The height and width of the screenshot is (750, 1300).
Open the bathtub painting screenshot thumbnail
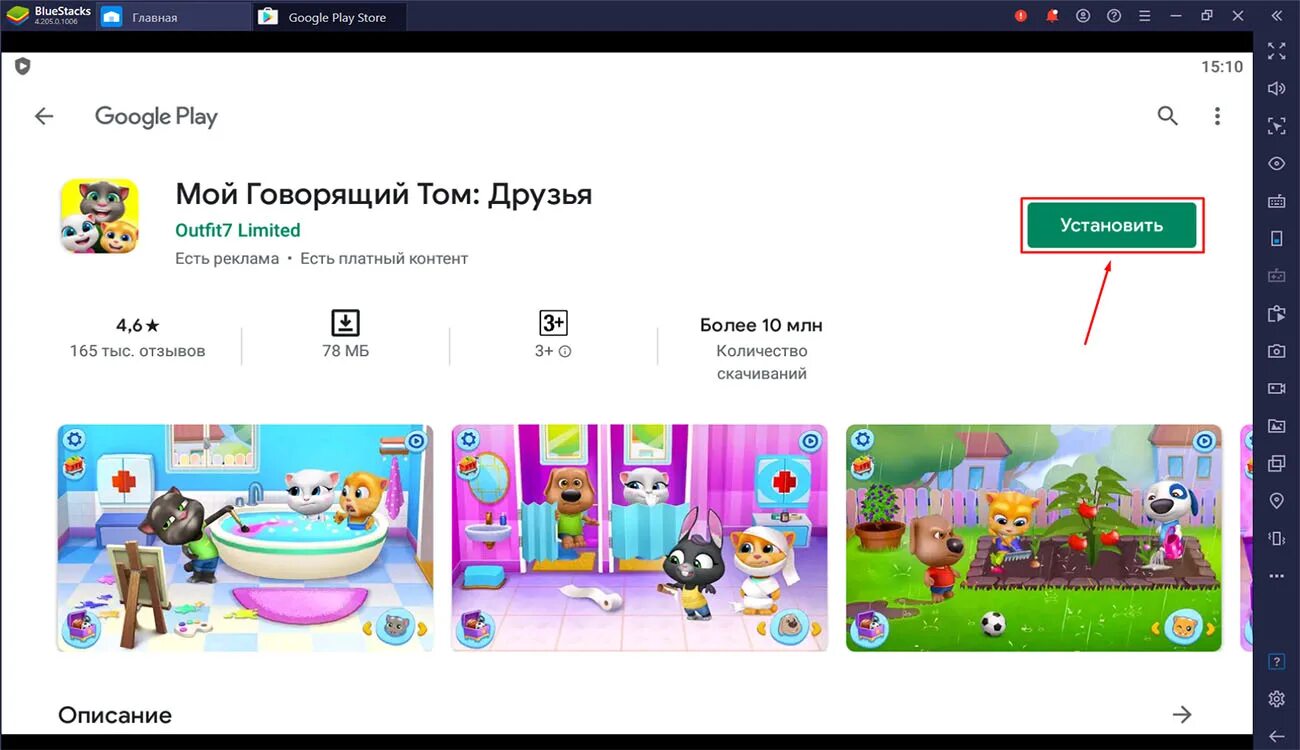coord(245,538)
